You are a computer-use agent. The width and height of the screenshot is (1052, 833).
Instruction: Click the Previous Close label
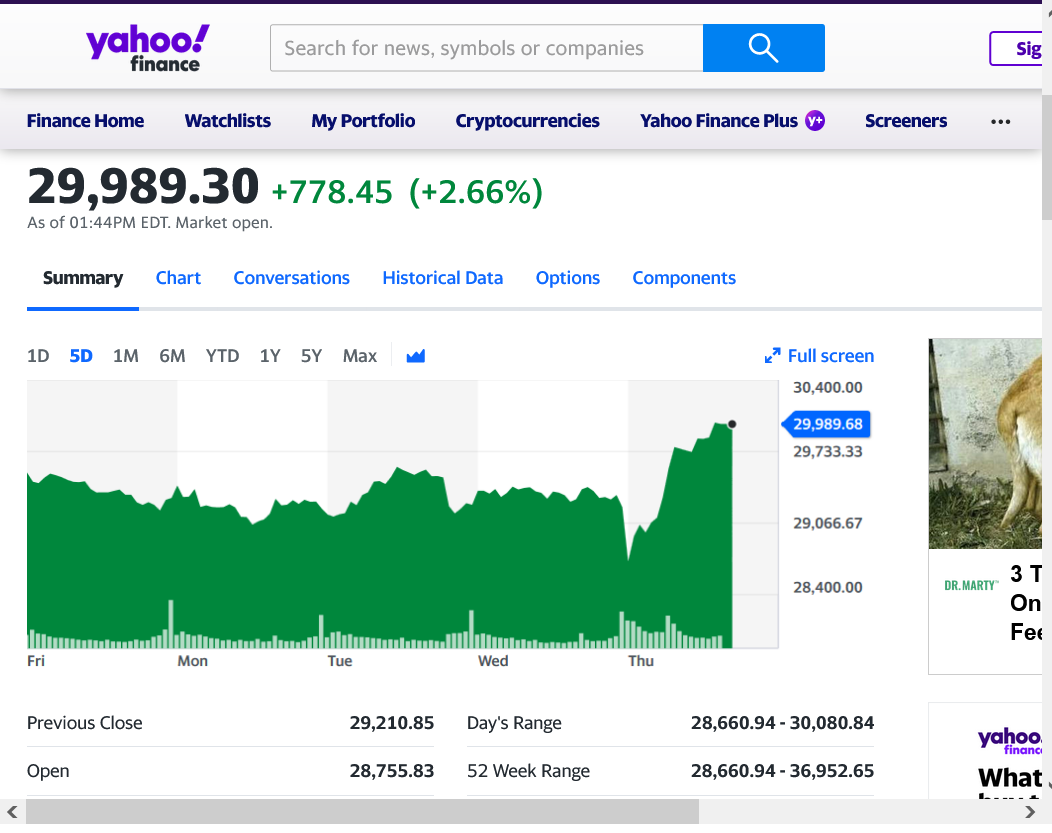pyautogui.click(x=85, y=722)
